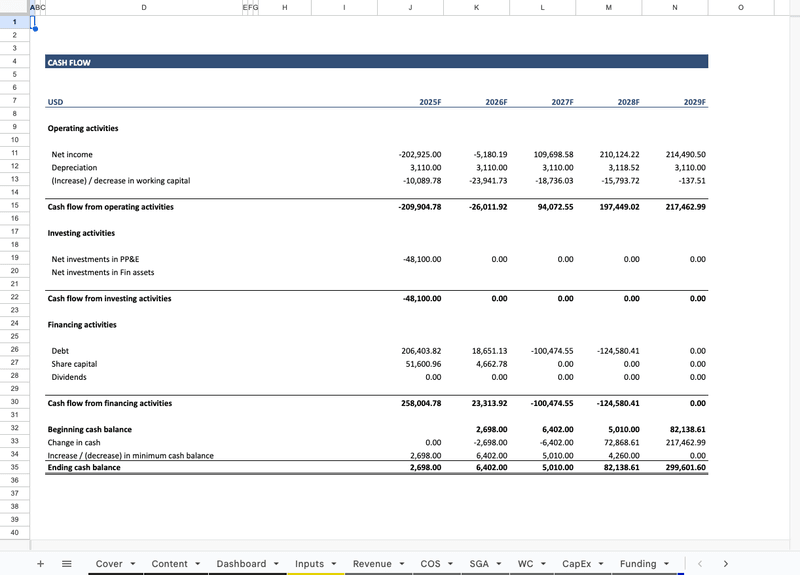Open the Funding tab dropdown arrow

point(666,564)
